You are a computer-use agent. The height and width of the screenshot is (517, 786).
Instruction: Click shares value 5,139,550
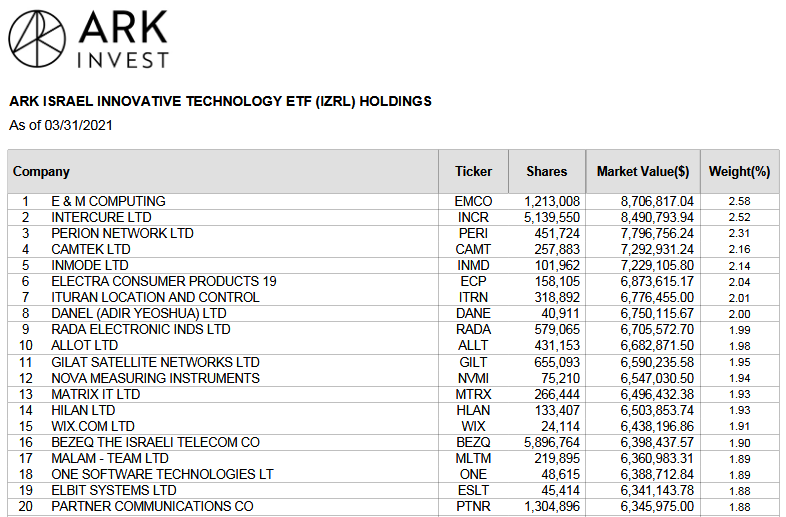point(552,217)
